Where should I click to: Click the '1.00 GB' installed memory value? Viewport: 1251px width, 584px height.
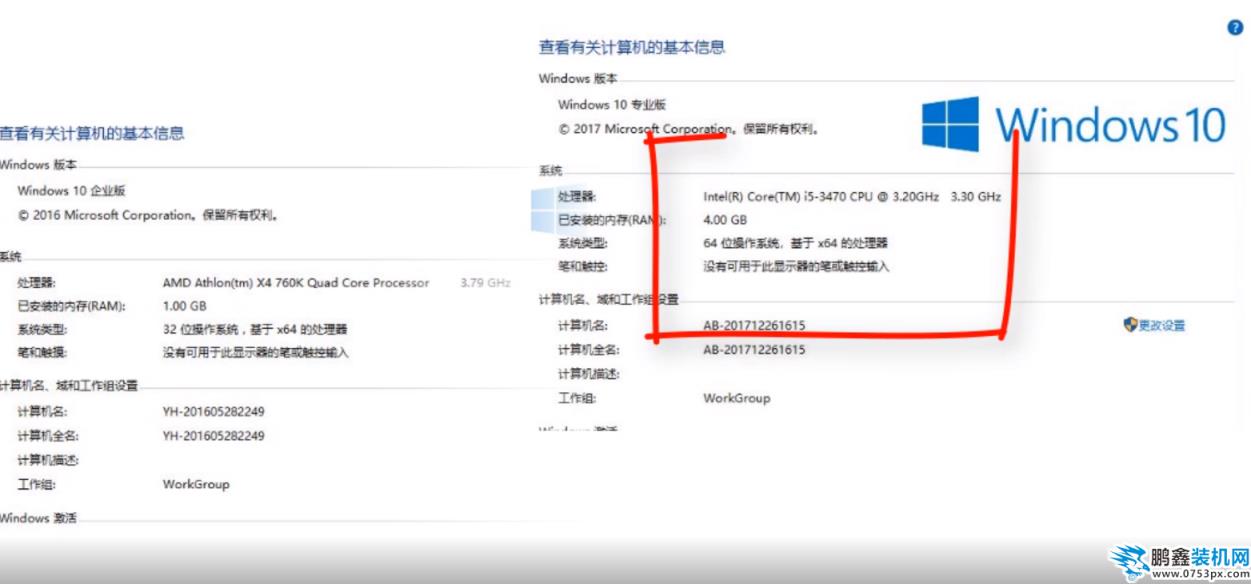184,306
